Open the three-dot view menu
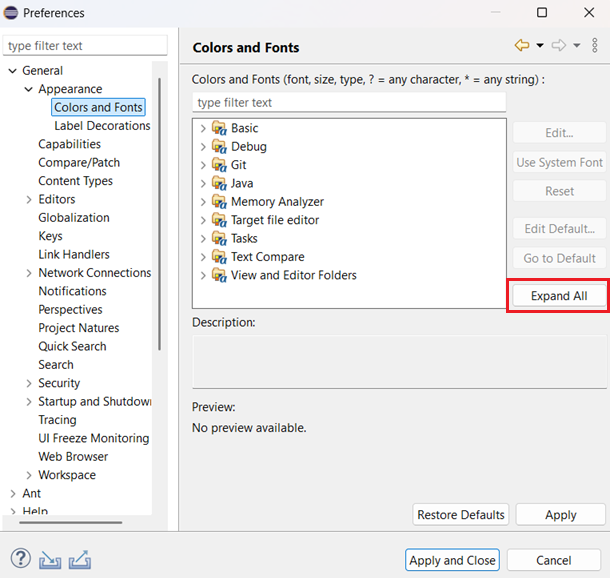 [x=595, y=46]
